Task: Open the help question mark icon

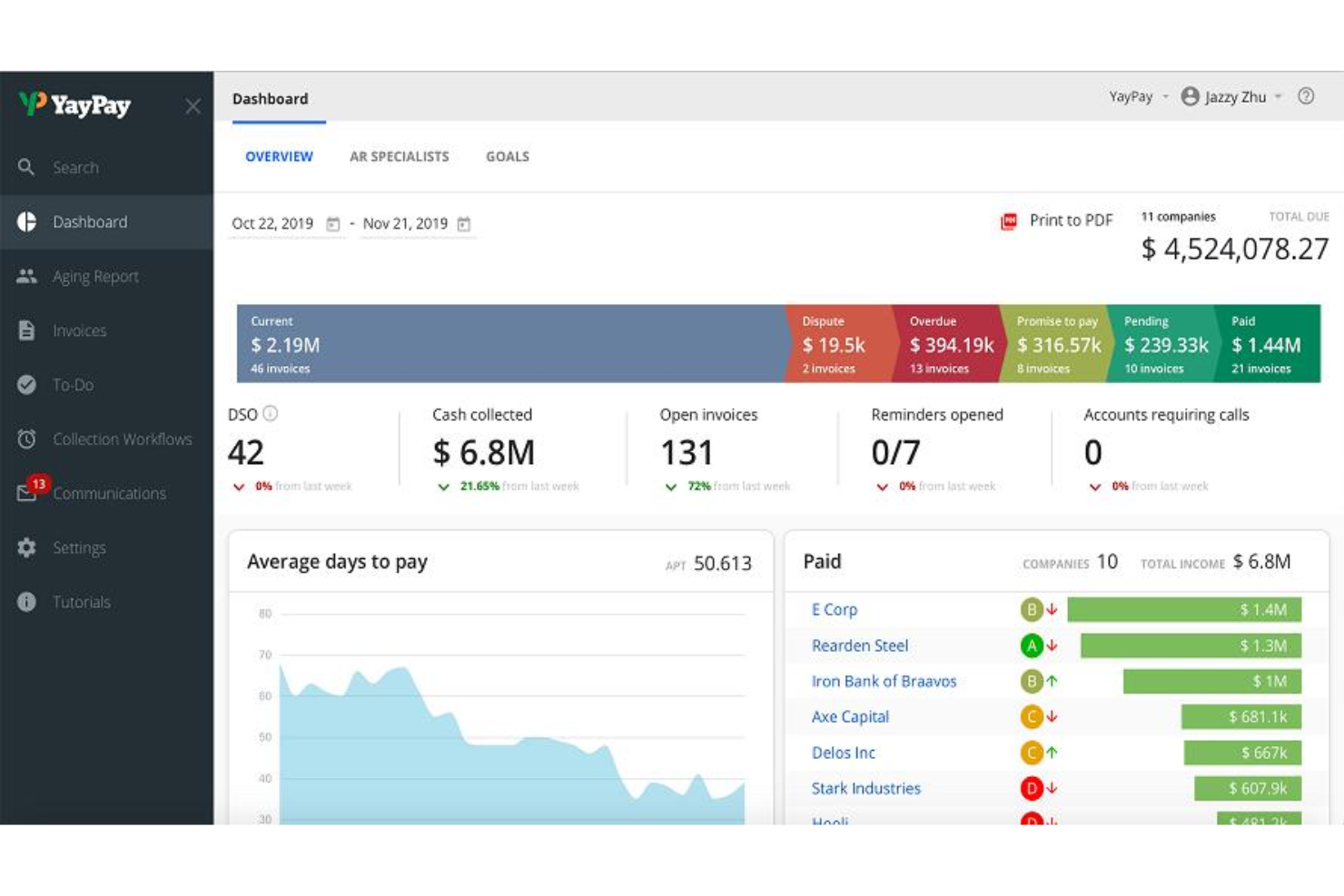Action: 1306,96
